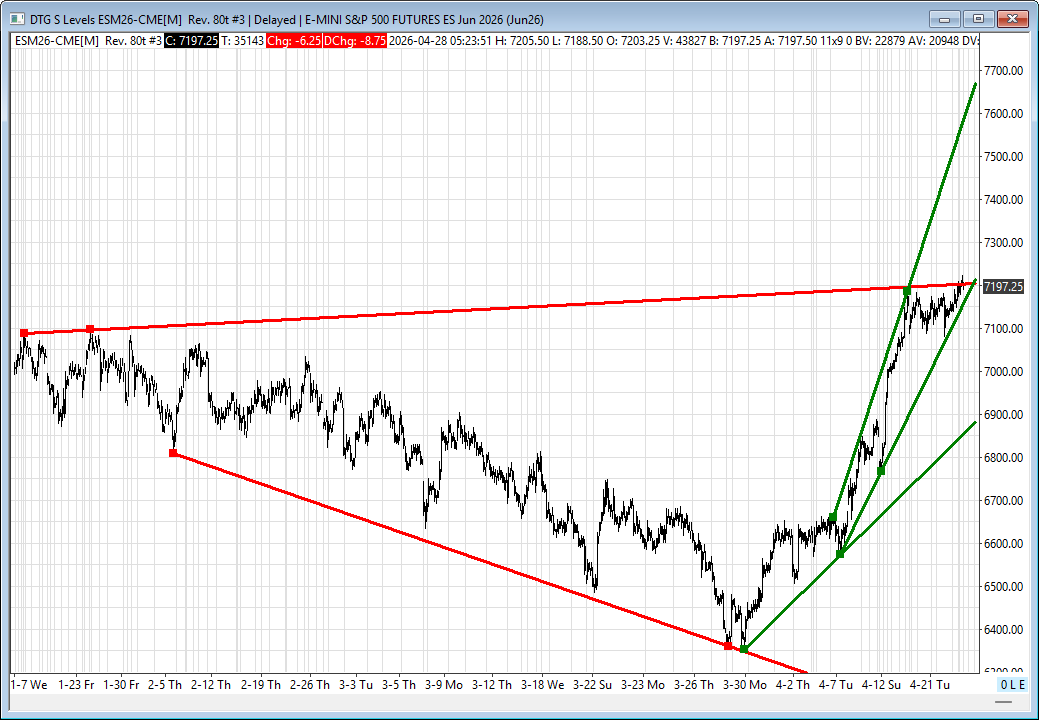The height and width of the screenshot is (720, 1039).
Task: Click the 3-30 Mo date on time axis
Action: point(744,685)
